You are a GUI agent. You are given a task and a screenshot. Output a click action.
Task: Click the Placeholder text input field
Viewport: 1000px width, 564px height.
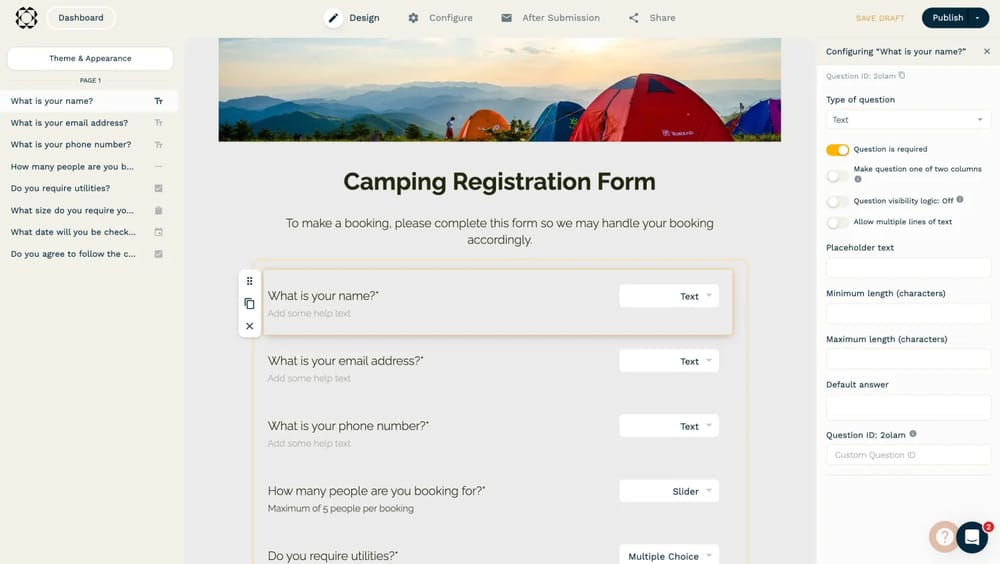[x=908, y=268]
